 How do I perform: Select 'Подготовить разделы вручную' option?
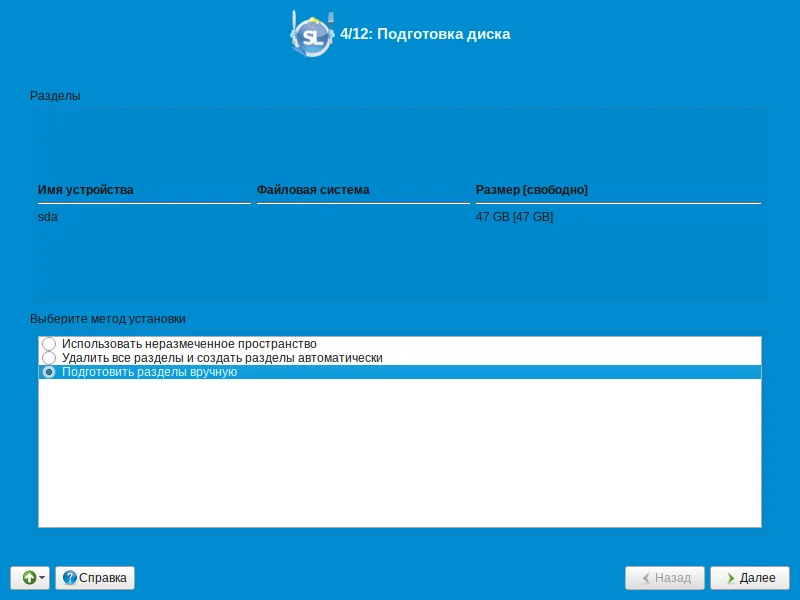pyautogui.click(x=399, y=372)
